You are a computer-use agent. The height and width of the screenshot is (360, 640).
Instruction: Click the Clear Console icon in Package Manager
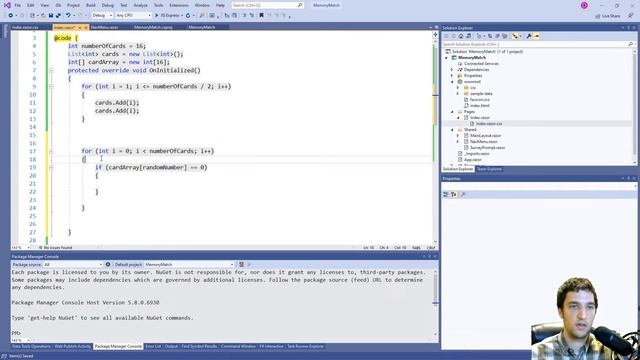pyautogui.click(x=241, y=264)
